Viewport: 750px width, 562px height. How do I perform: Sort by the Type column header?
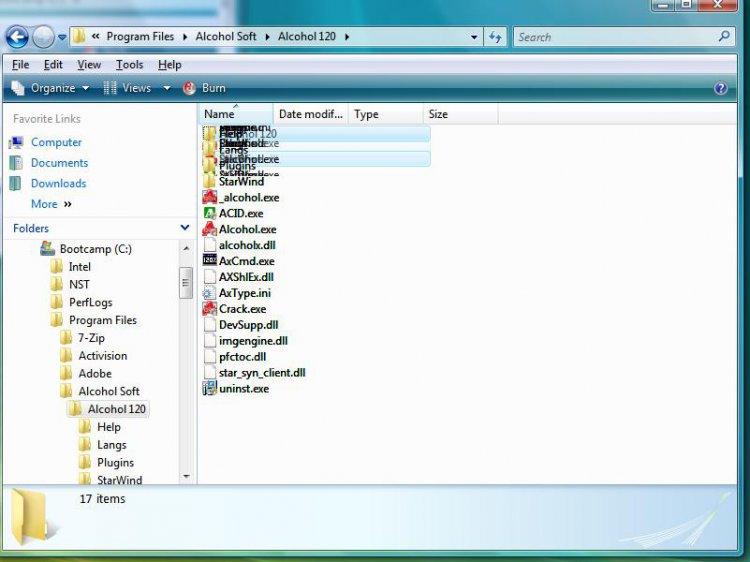click(x=386, y=114)
